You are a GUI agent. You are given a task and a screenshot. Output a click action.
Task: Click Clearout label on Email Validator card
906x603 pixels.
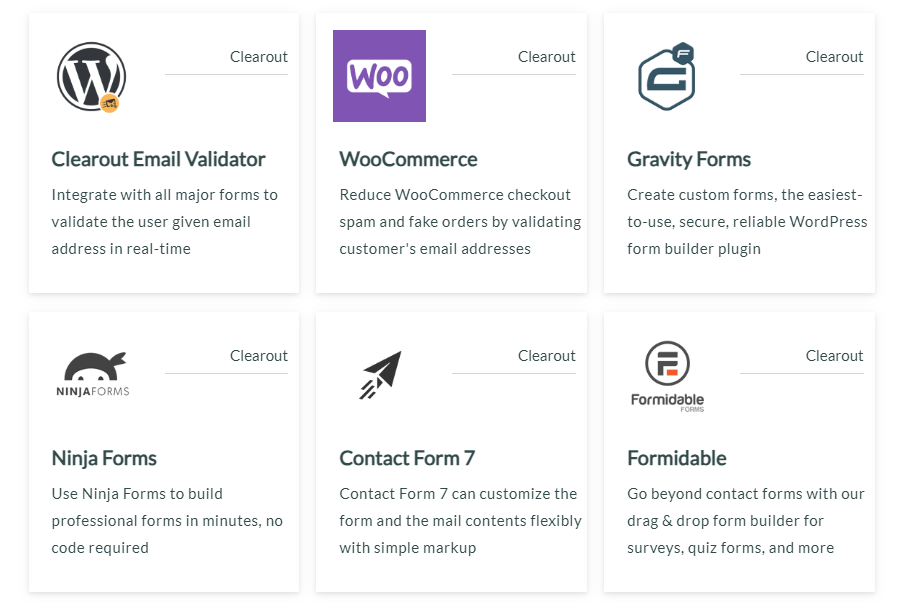259,57
